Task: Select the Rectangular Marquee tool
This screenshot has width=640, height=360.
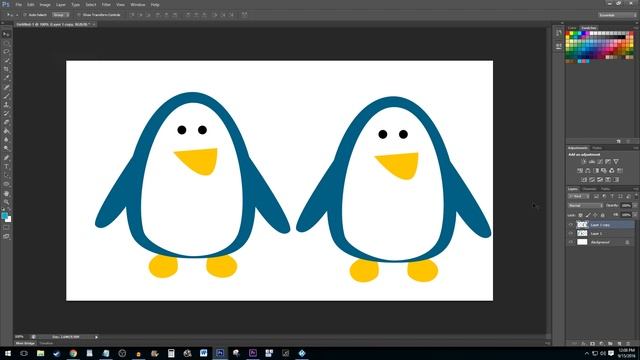Action: tap(6, 43)
